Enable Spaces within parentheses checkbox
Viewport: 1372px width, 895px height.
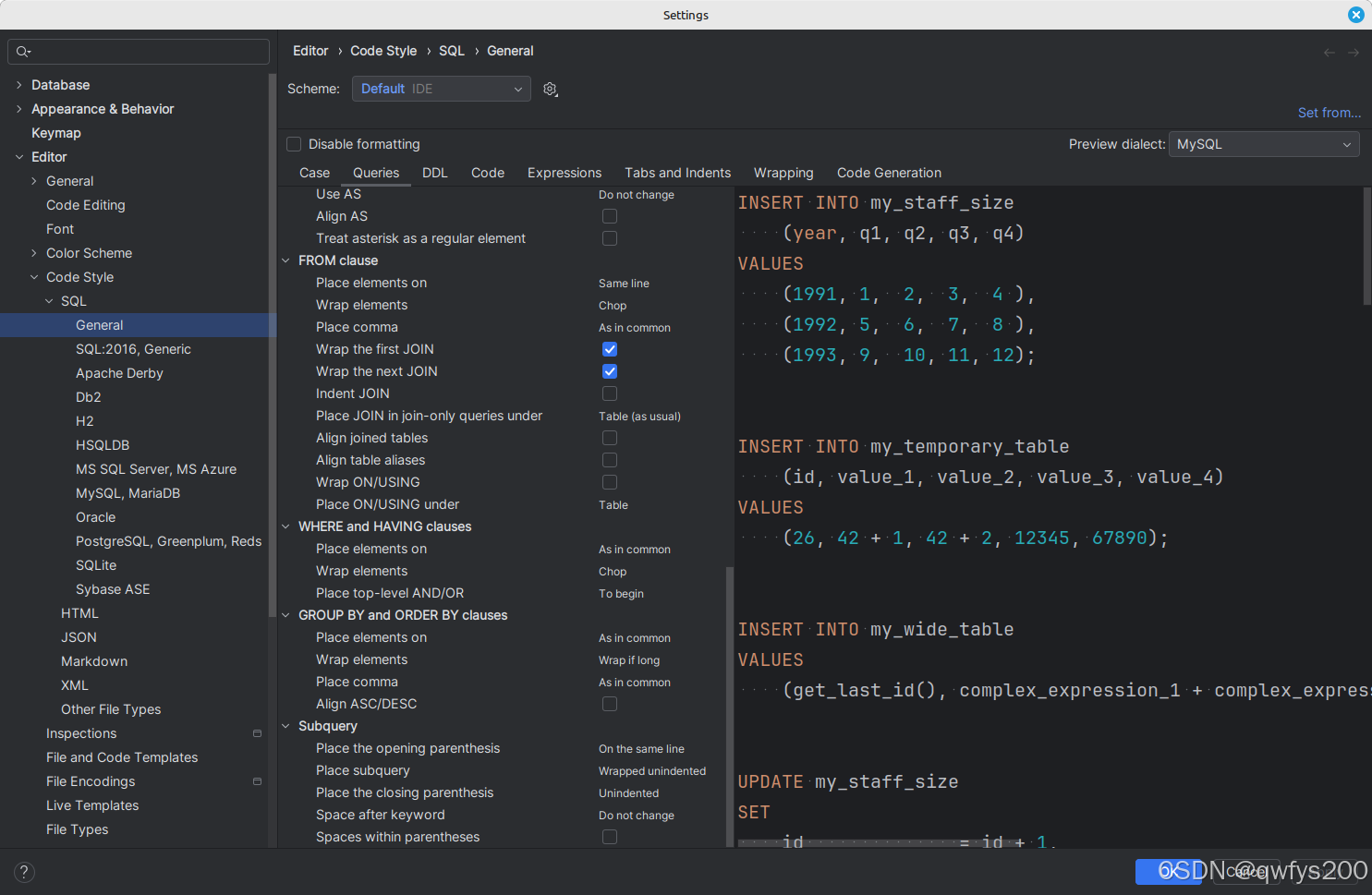coord(610,837)
